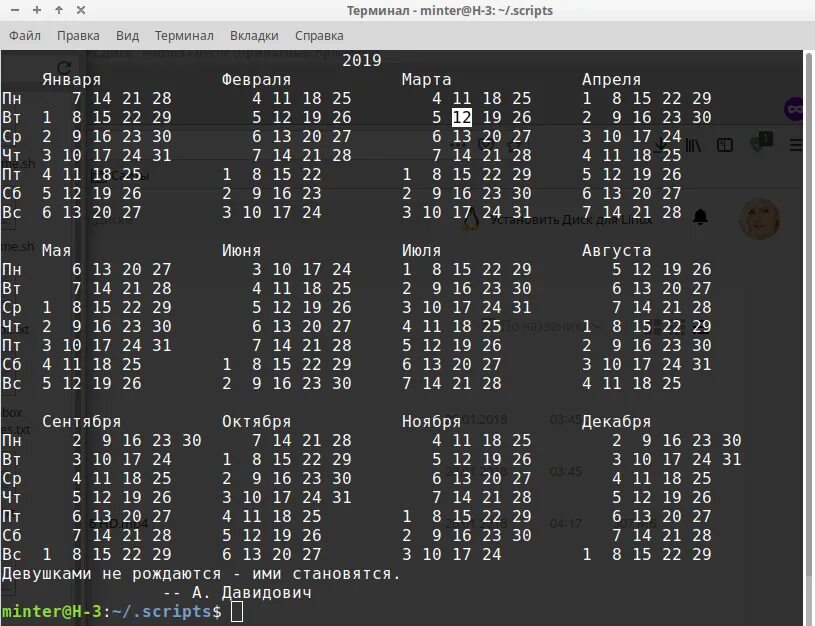This screenshot has width=815, height=626.
Task: Toggle the browser sidebar icon
Action: (x=725, y=145)
